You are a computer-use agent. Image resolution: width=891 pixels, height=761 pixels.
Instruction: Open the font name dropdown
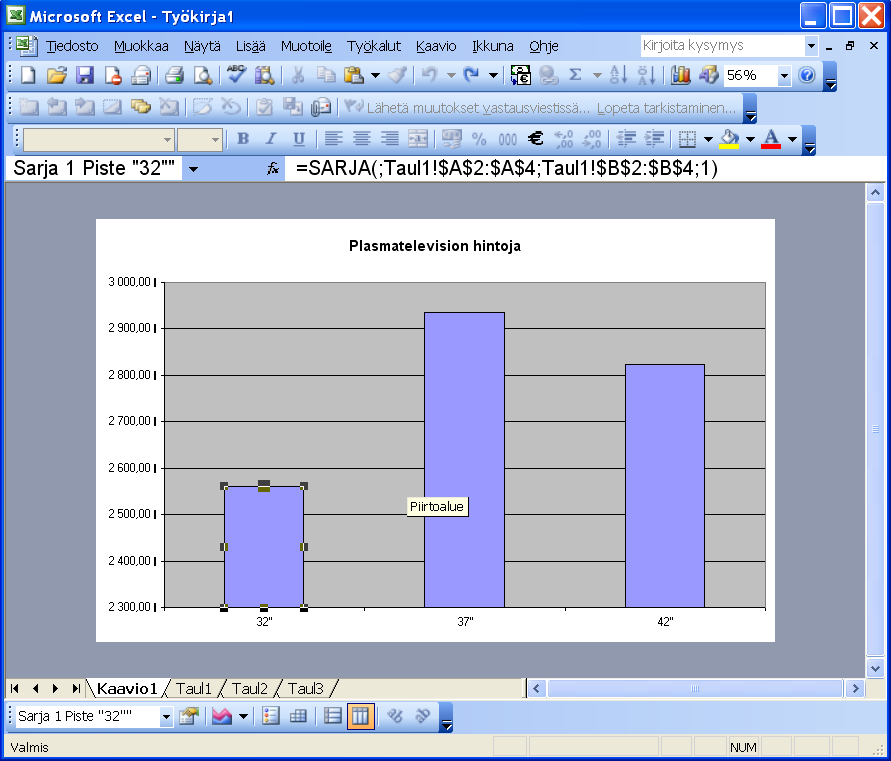pos(167,139)
